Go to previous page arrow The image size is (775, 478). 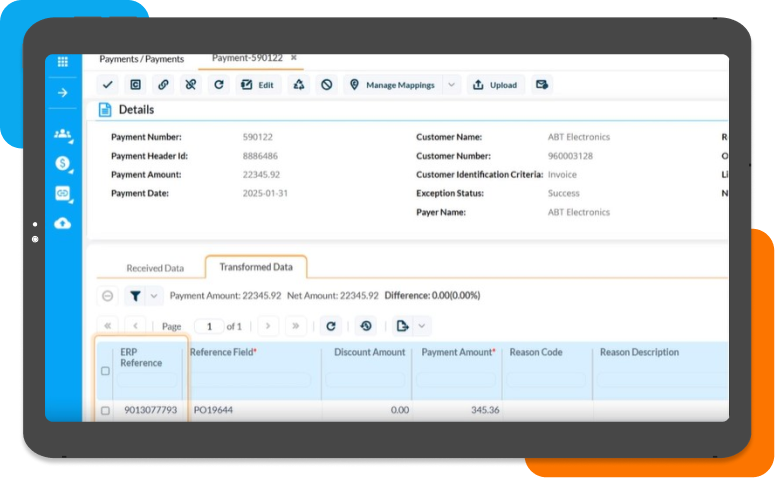coord(135,326)
